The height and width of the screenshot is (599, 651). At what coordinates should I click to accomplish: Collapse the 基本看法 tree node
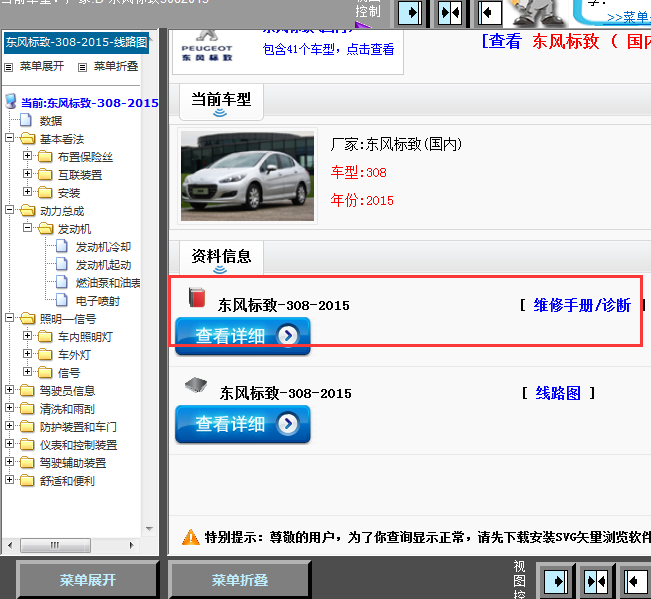pyautogui.click(x=9, y=138)
